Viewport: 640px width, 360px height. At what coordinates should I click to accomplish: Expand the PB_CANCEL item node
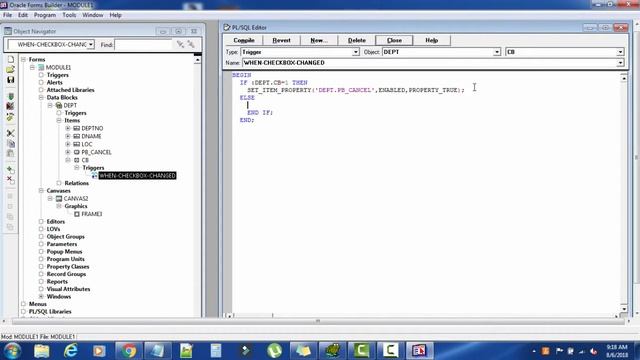pyautogui.click(x=68, y=152)
